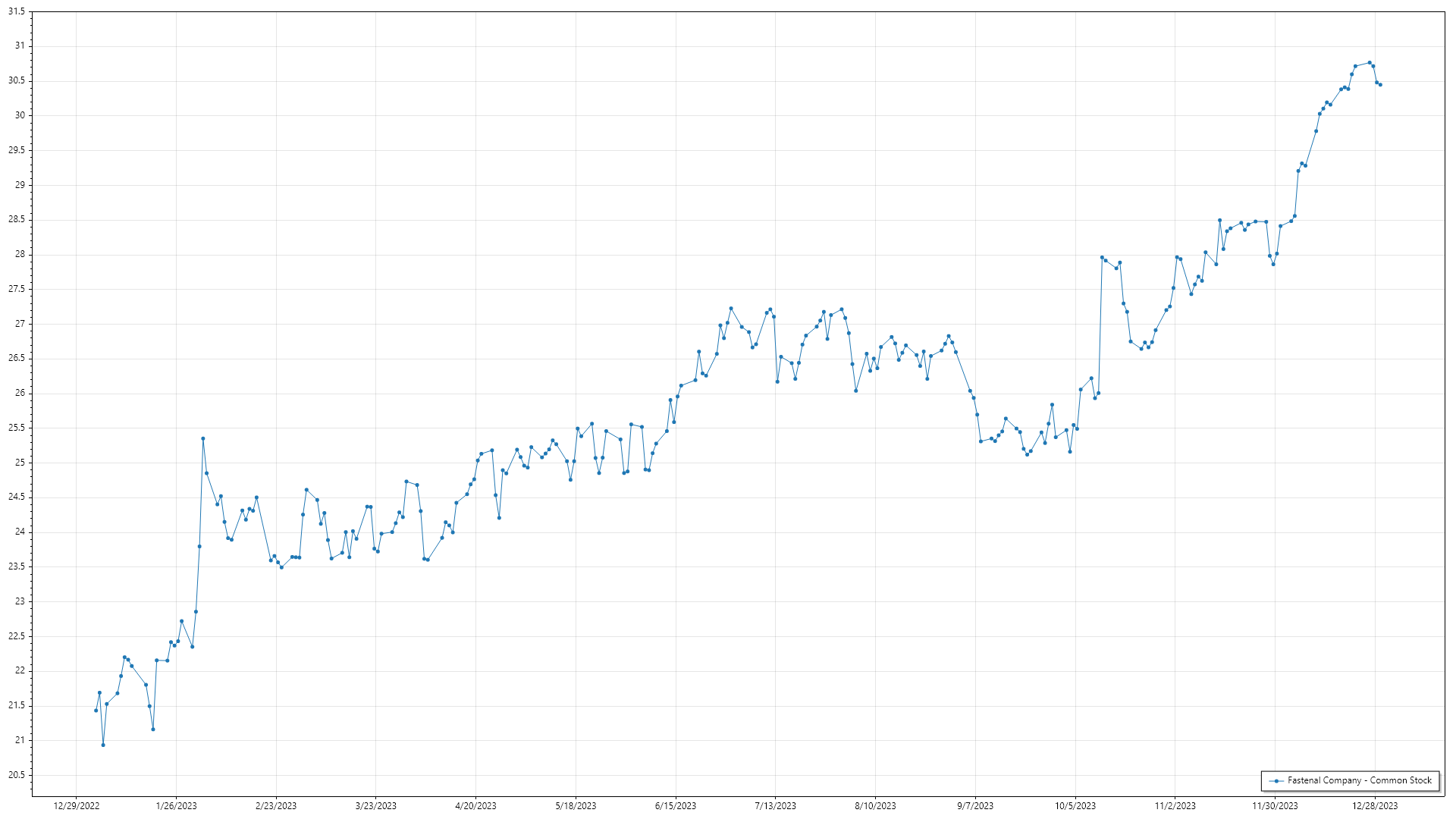Select the 10/5/2023 x-axis date label
Screen dimensions: 1456x819
[x=1075, y=806]
